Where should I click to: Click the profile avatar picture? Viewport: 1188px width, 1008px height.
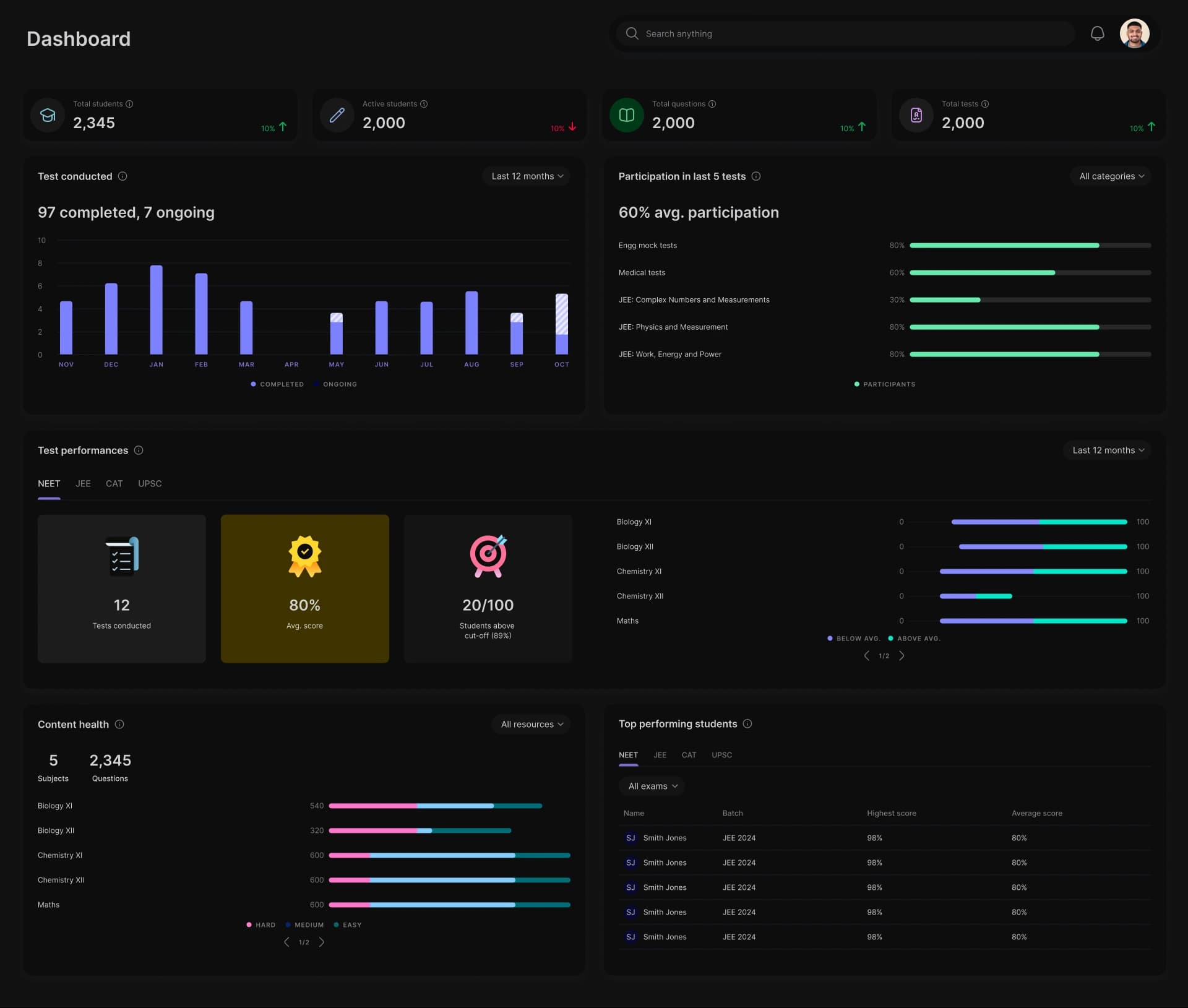[x=1135, y=33]
